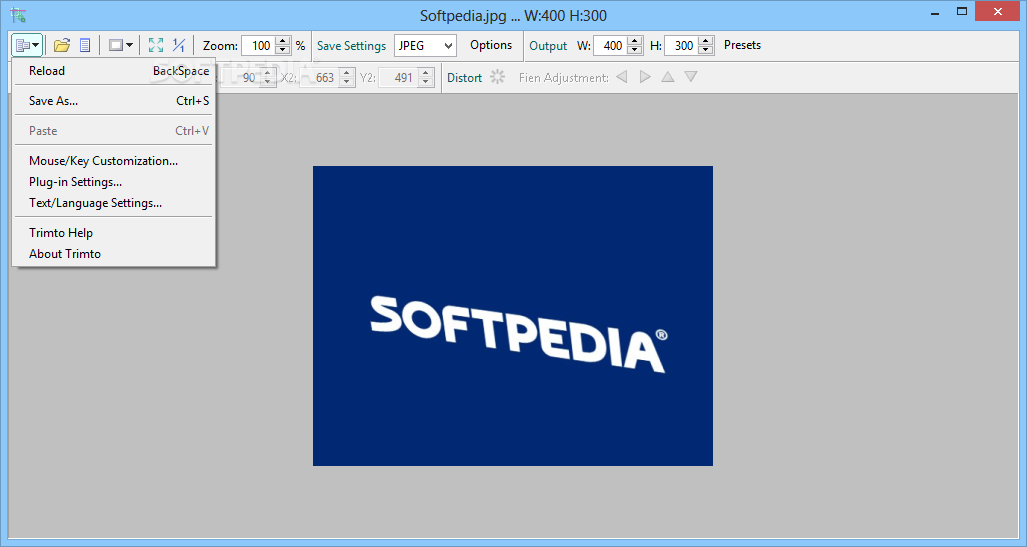Screen dimensions: 1027x547
Task: Click the Output label
Action: (x=548, y=45)
